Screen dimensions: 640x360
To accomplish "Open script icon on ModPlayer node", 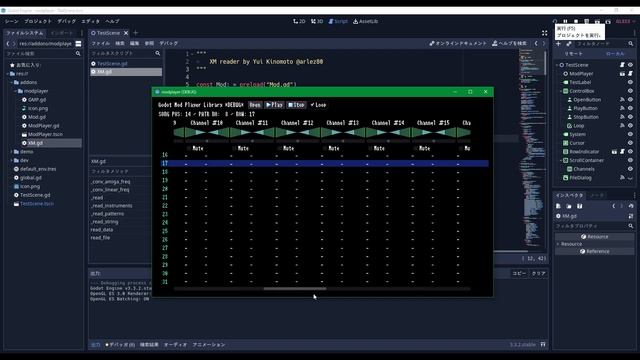I will (x=630, y=74).
